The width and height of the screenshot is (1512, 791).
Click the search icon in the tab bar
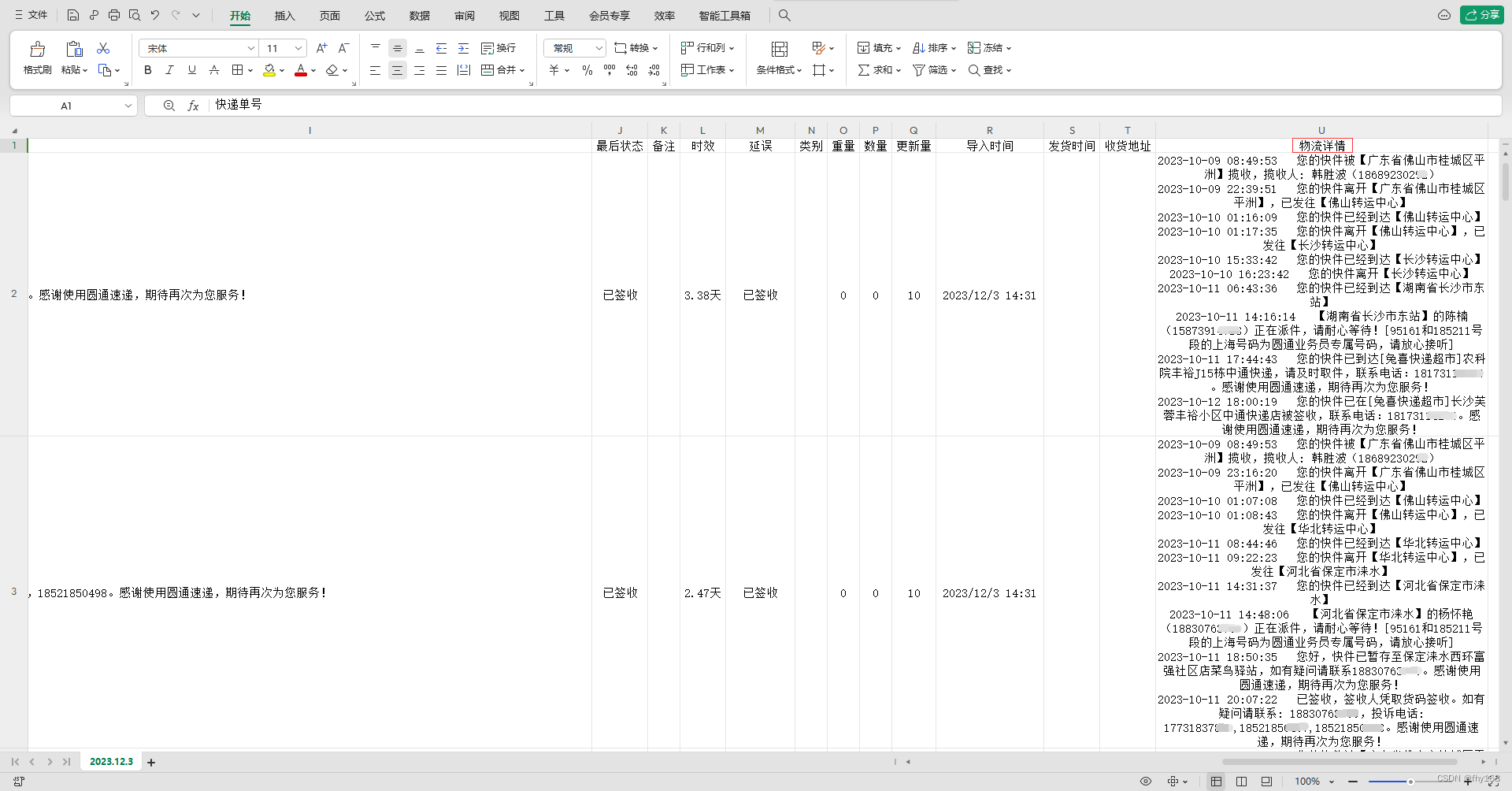pyautogui.click(x=784, y=15)
